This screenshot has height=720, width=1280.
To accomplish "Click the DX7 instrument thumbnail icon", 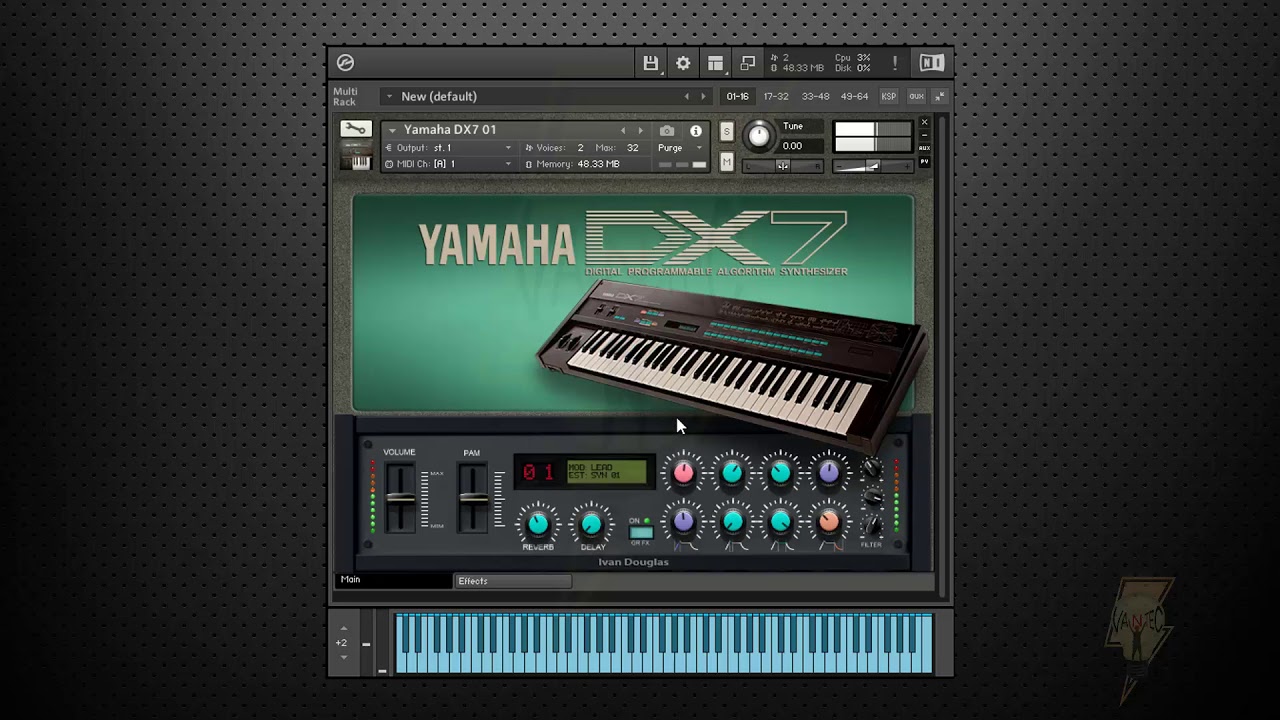I will pos(356,155).
